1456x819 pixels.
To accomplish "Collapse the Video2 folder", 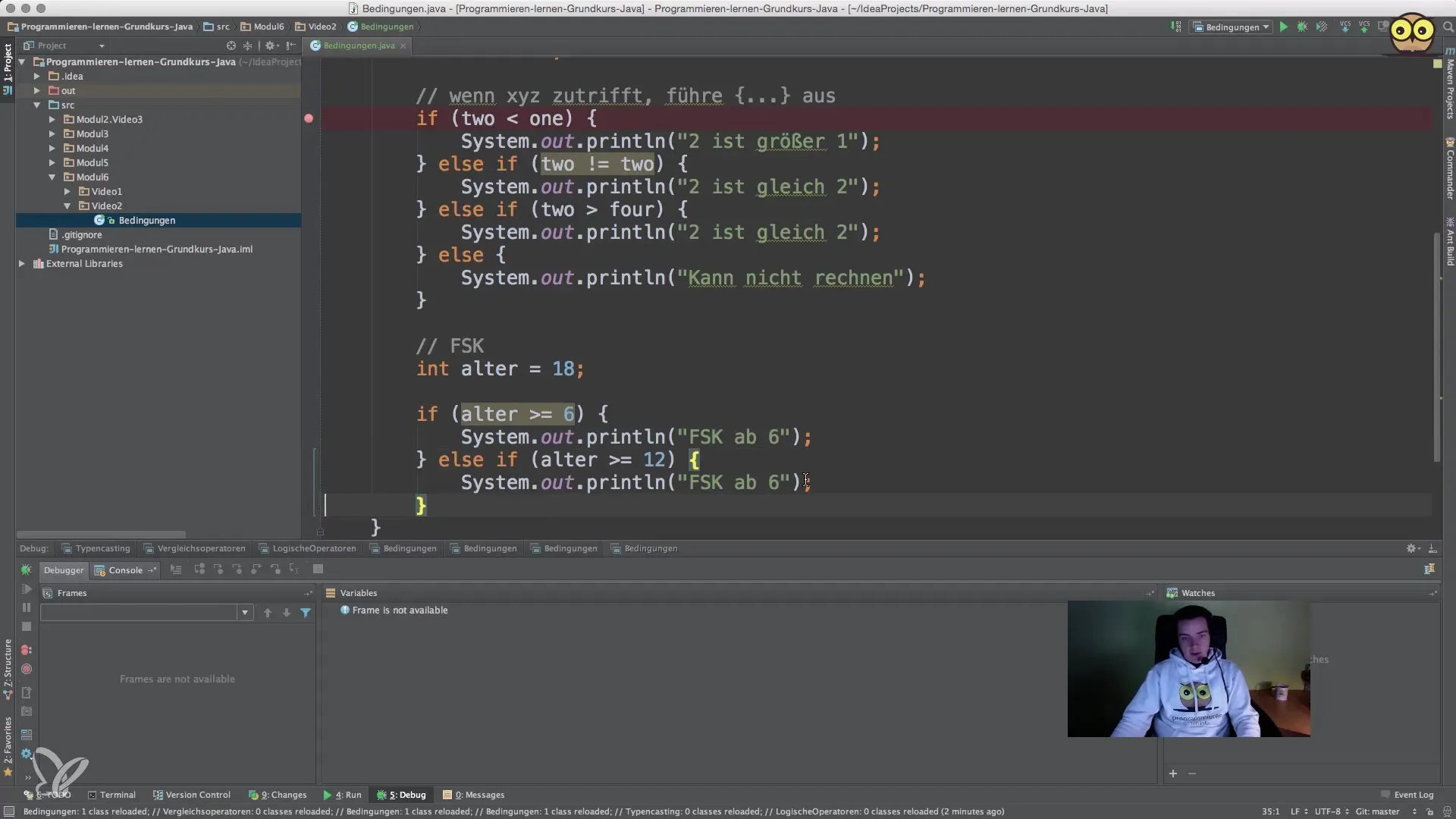I will coord(67,206).
